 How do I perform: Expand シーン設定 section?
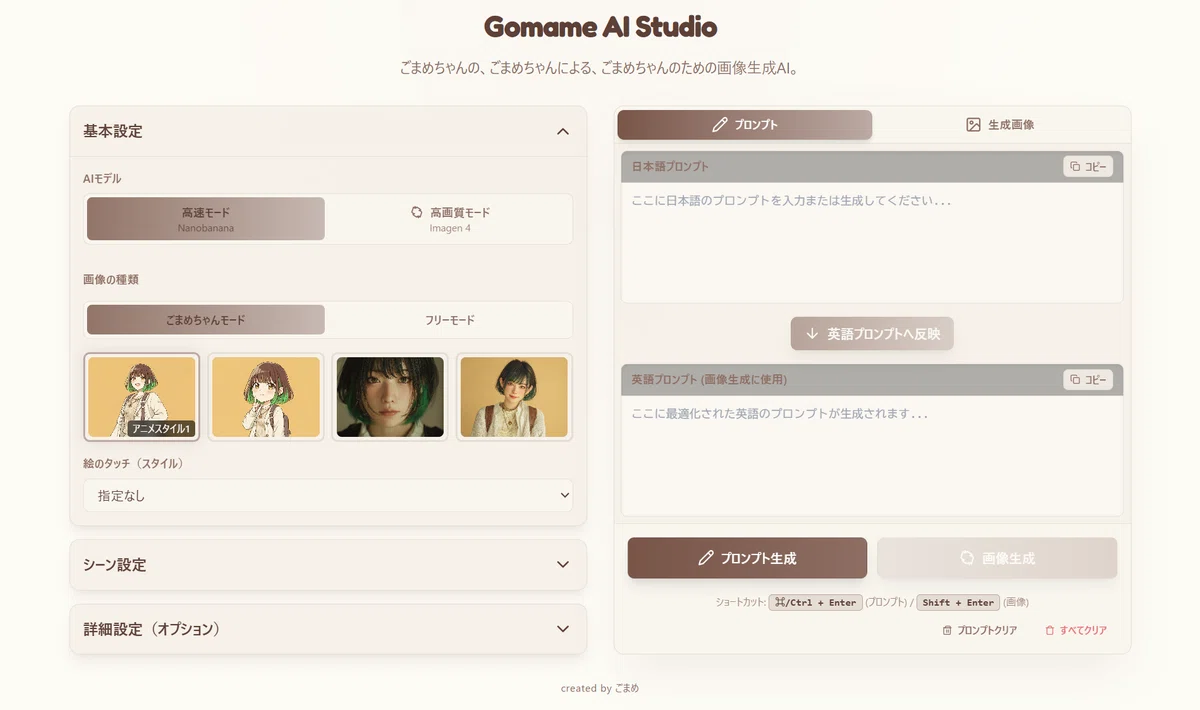tap(328, 565)
